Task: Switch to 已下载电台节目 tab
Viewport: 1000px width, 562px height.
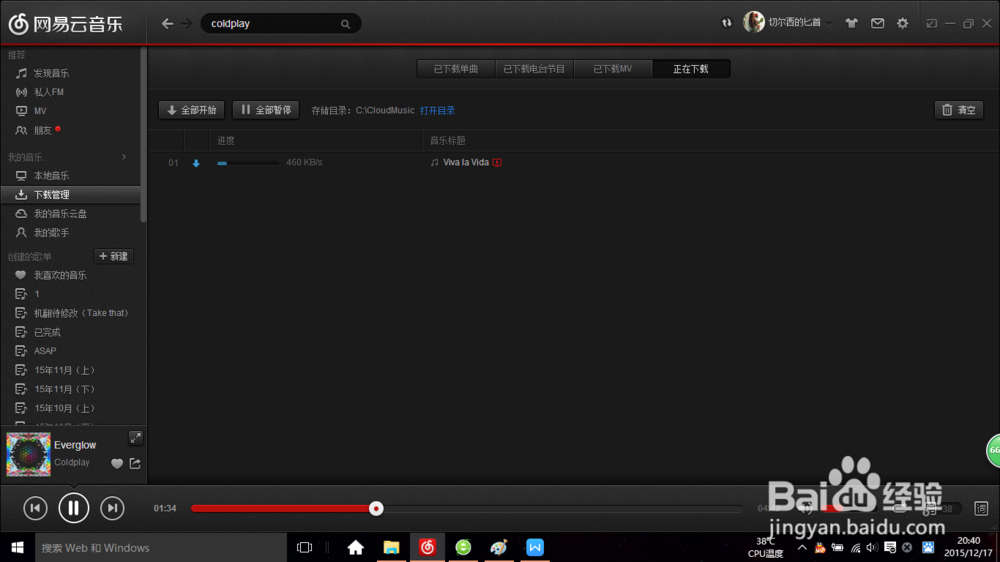Action: pos(534,69)
